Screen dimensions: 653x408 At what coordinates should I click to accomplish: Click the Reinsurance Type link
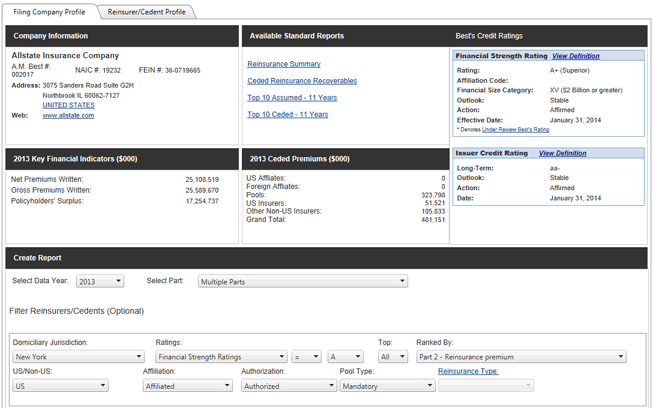pos(468,371)
